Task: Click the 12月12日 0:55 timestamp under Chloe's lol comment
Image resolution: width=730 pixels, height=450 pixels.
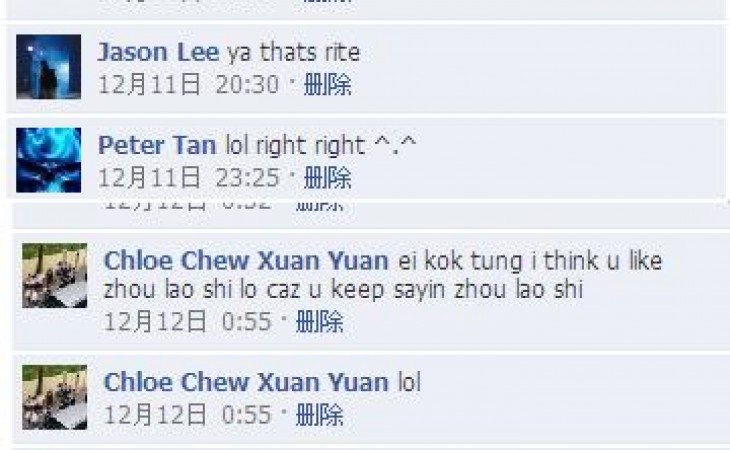Action: [x=188, y=415]
